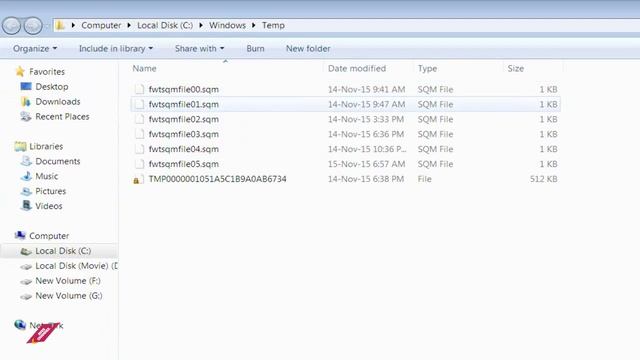Go to Local Disk (C:) in breadcrumb
640x360 pixels.
(x=165, y=25)
